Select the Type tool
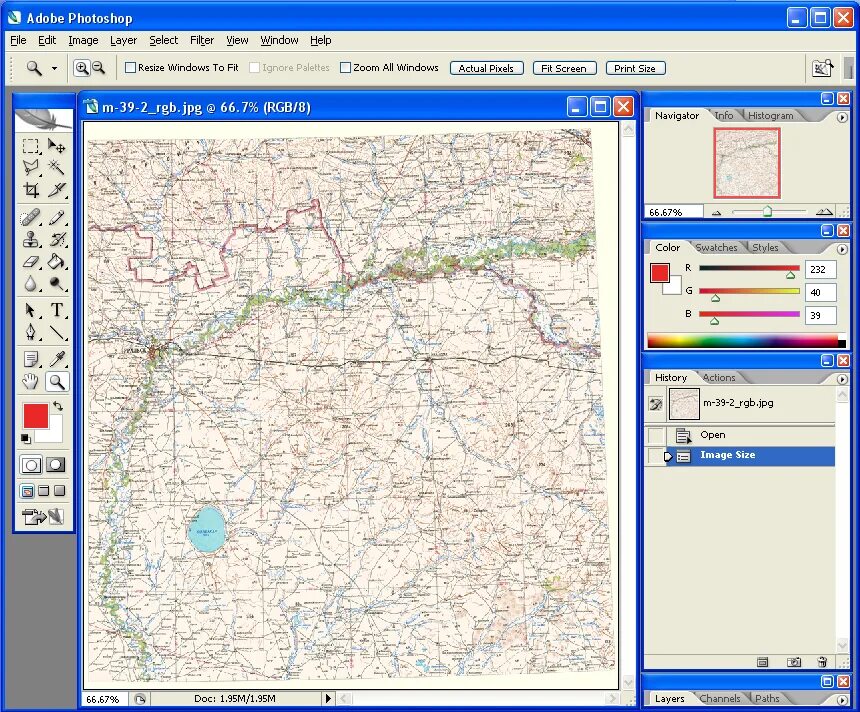860x712 pixels. (56, 310)
